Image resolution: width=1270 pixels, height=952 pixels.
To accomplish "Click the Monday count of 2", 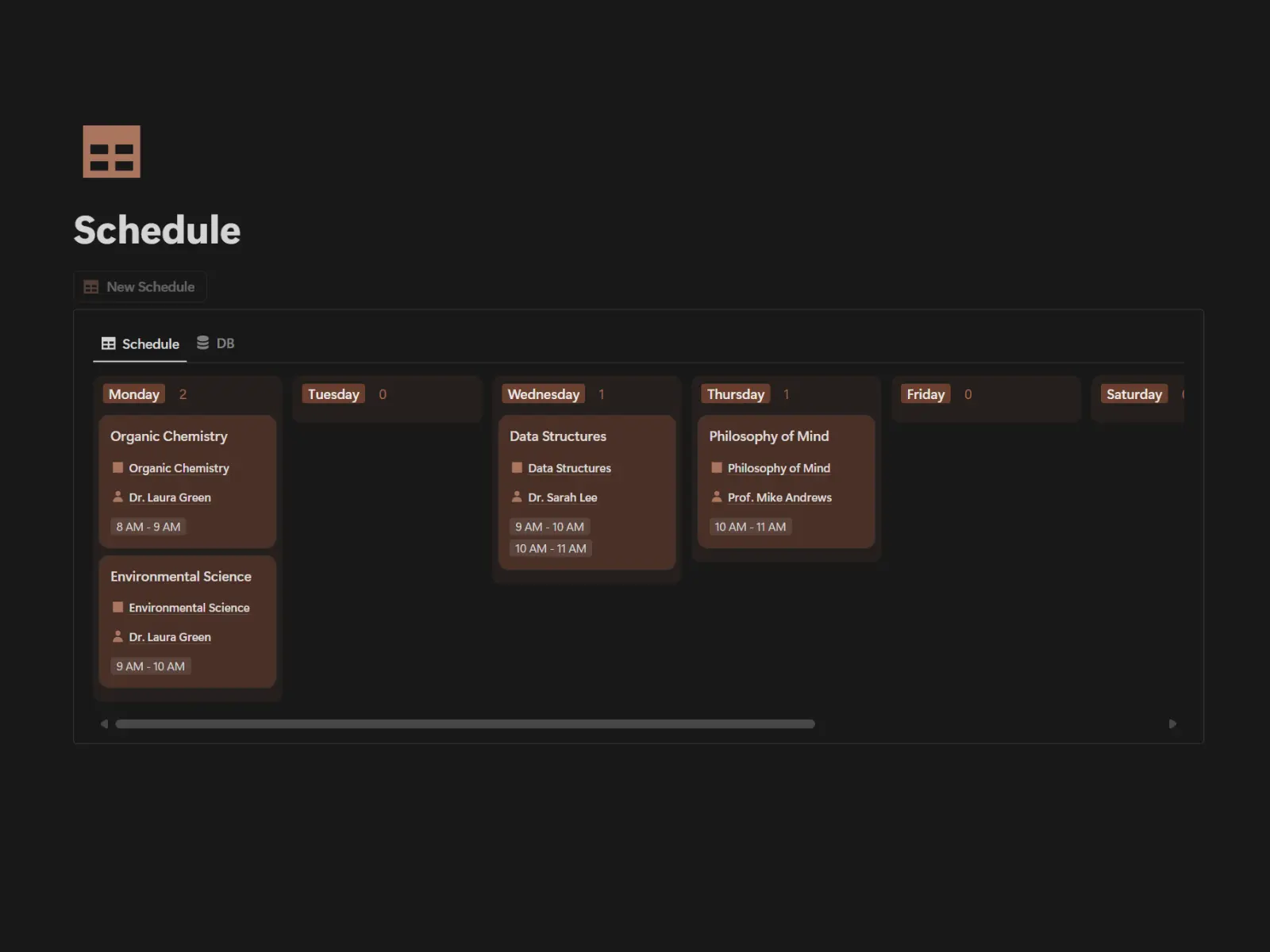I will coord(183,394).
